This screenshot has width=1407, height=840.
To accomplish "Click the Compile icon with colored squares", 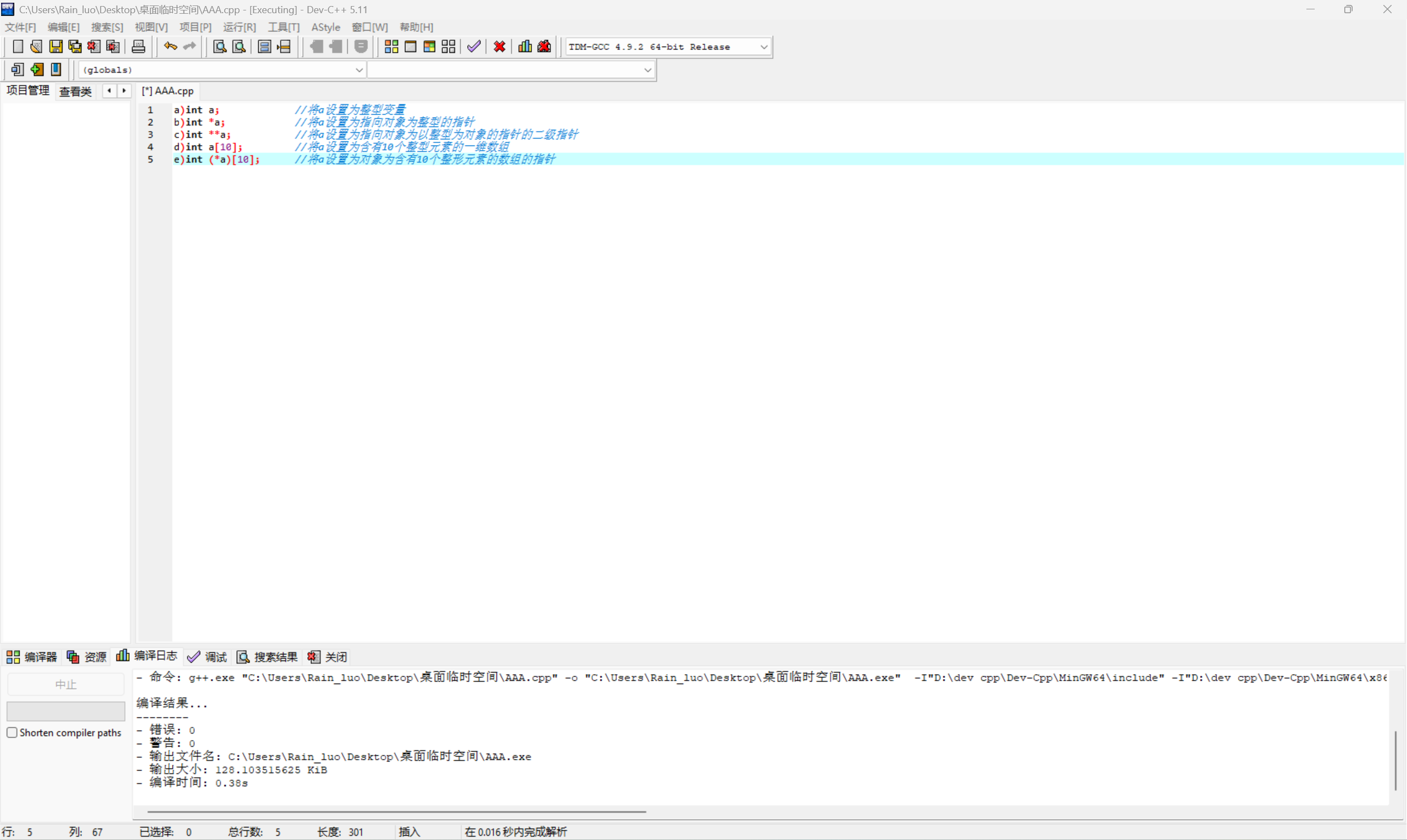I will coord(391,47).
